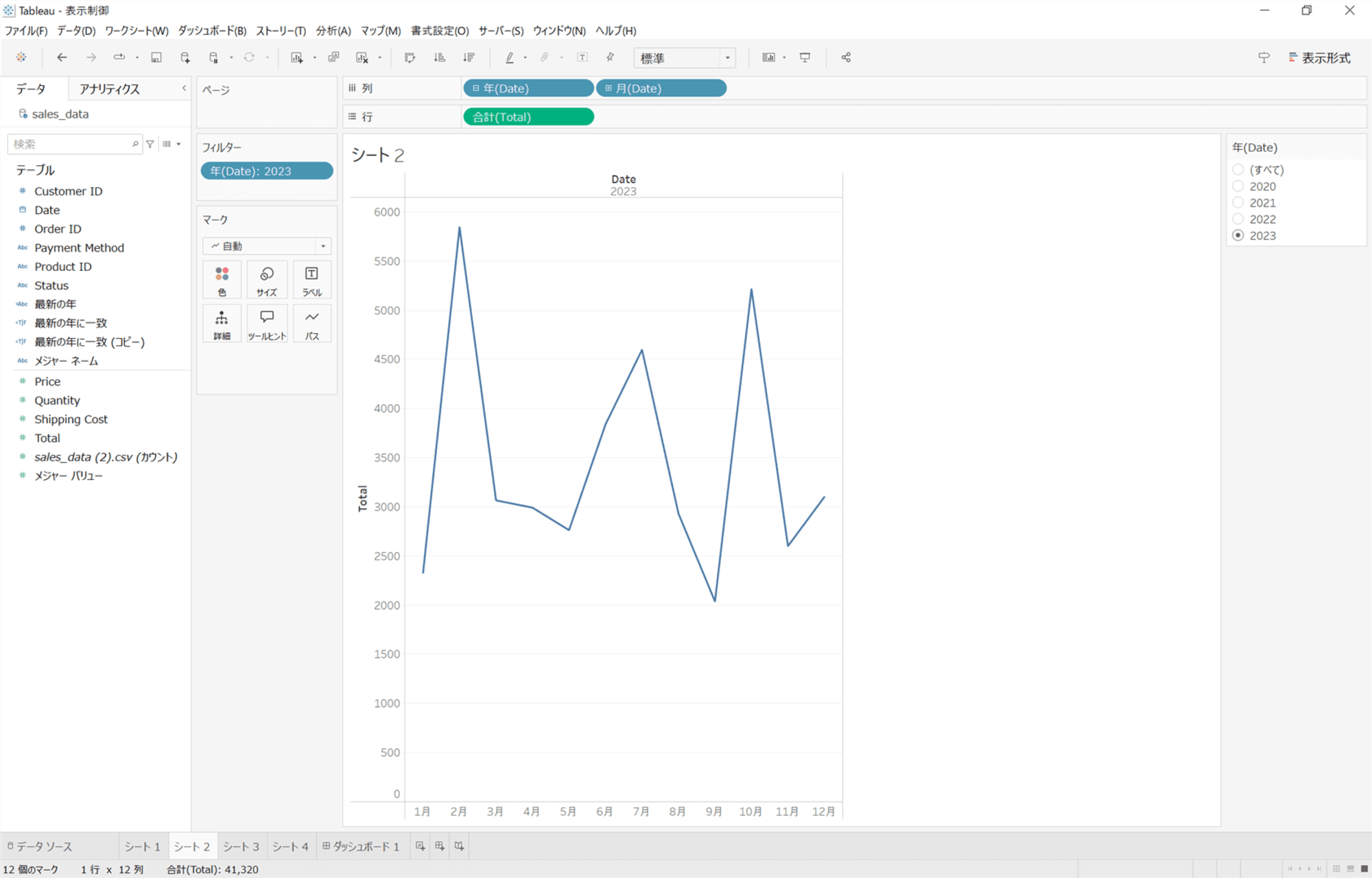
Task: Click new worksheet tab icon at bottom
Action: [x=421, y=846]
